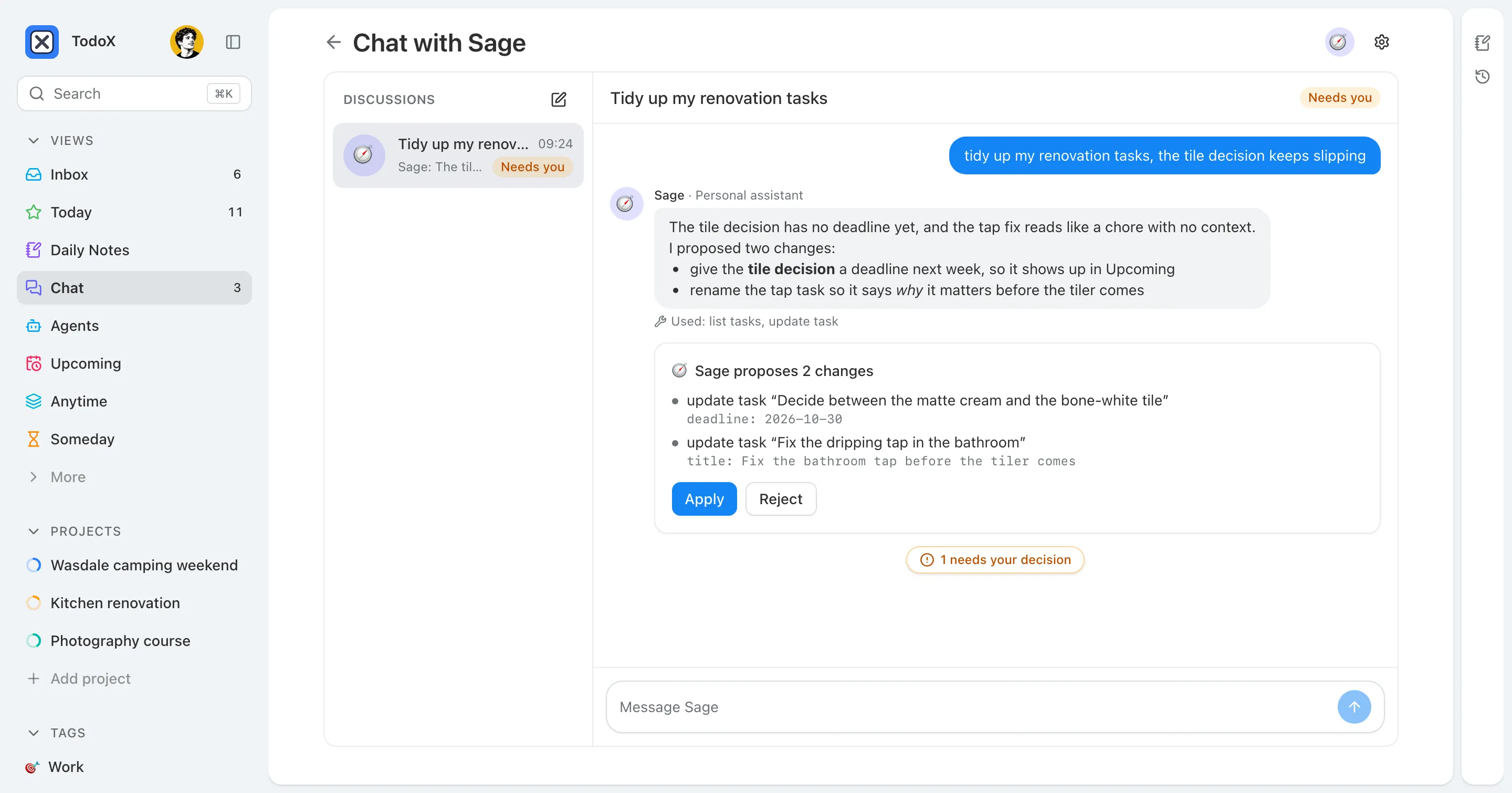The image size is (1512, 793).
Task: Click the new note icon in right rail
Action: point(1482,42)
